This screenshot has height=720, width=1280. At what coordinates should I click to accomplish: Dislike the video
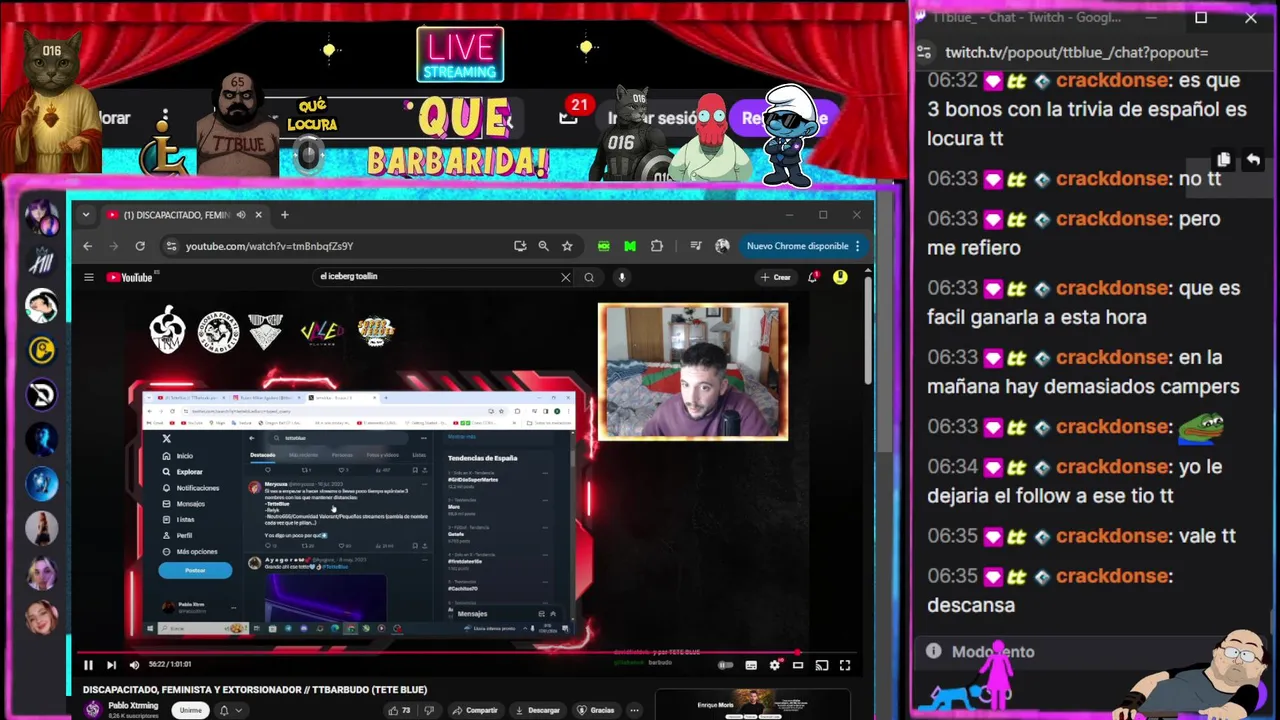[430, 710]
